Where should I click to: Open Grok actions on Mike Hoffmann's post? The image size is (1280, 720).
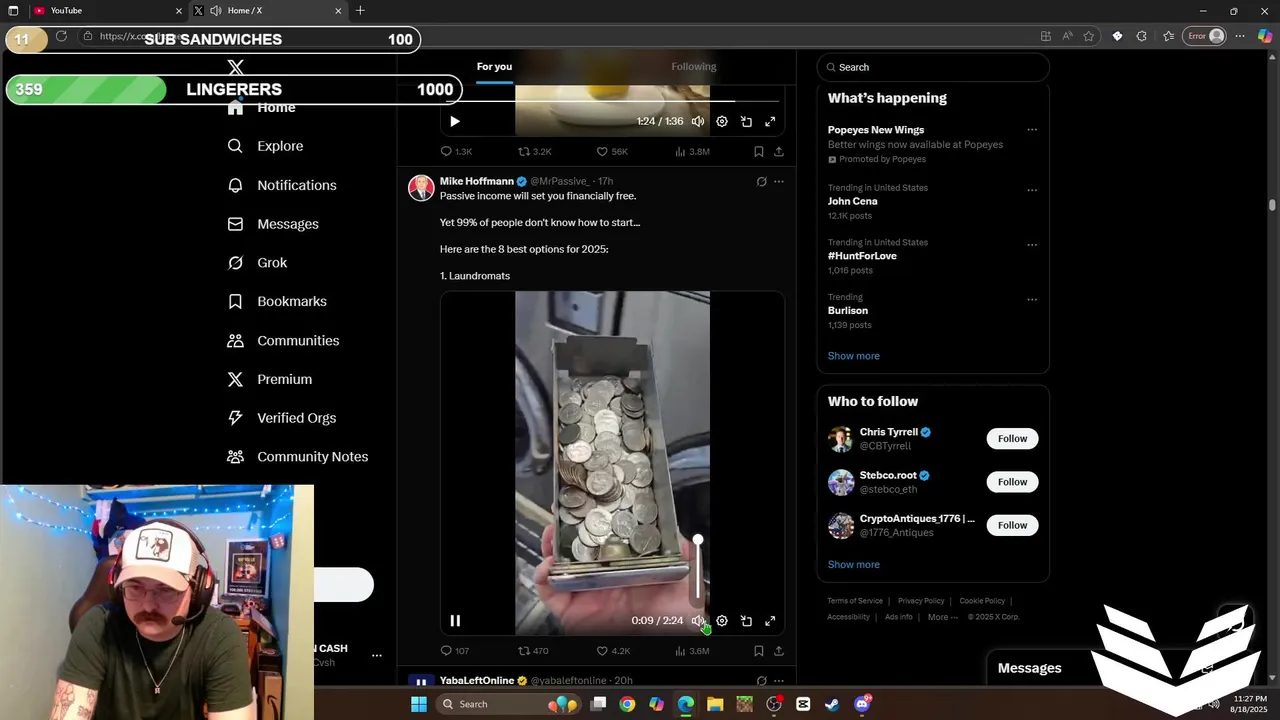pyautogui.click(x=761, y=182)
